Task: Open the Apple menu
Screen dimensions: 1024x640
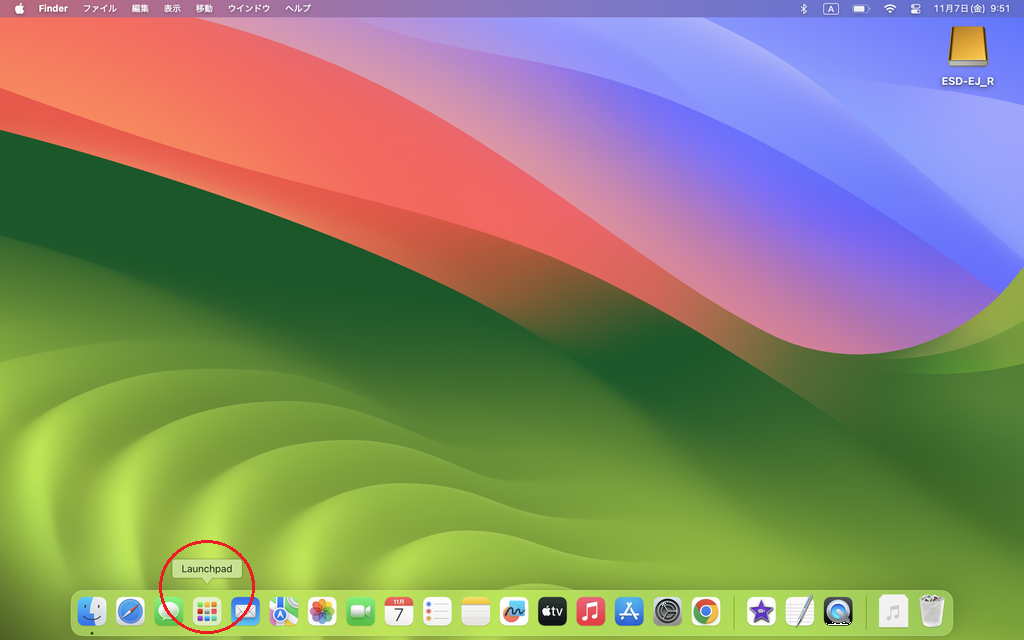Action: pos(19,8)
